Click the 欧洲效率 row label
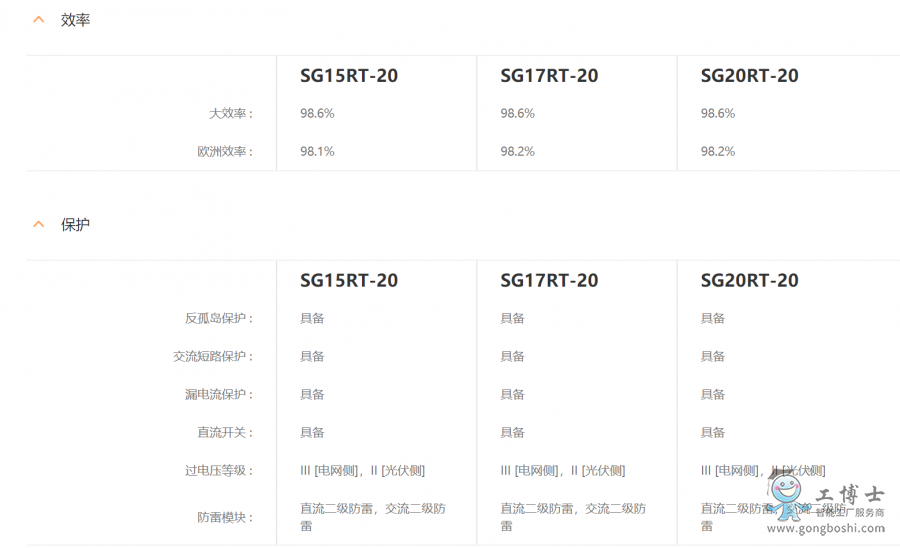The height and width of the screenshot is (548, 900). pyautogui.click(x=225, y=152)
